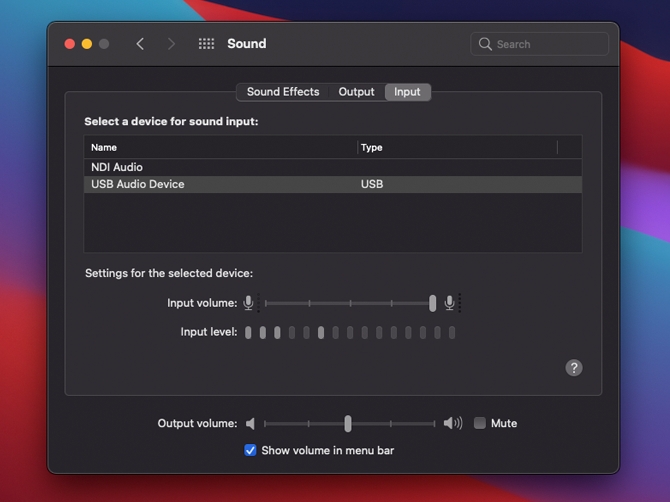Click the Output volume slider knob

pyautogui.click(x=348, y=424)
